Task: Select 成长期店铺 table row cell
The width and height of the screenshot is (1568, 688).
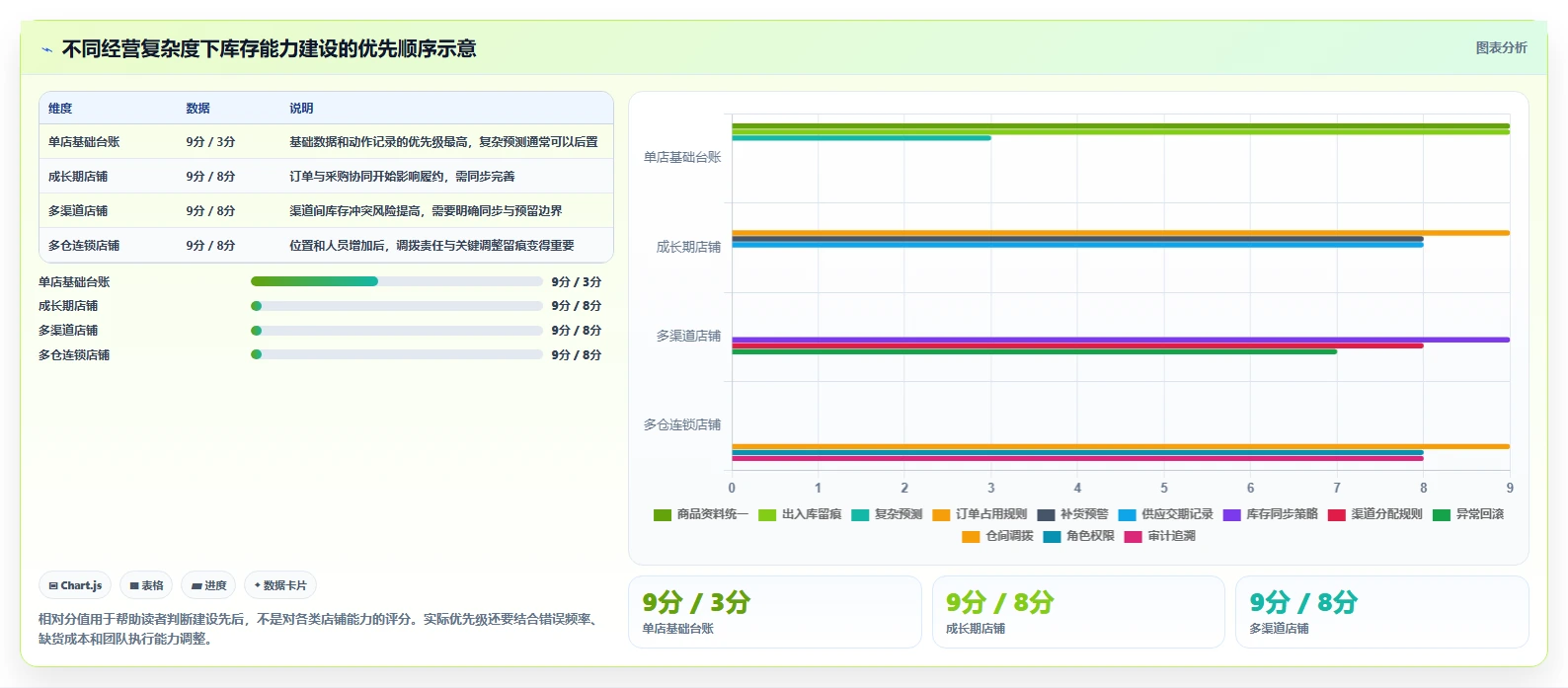Action: [x=78, y=177]
